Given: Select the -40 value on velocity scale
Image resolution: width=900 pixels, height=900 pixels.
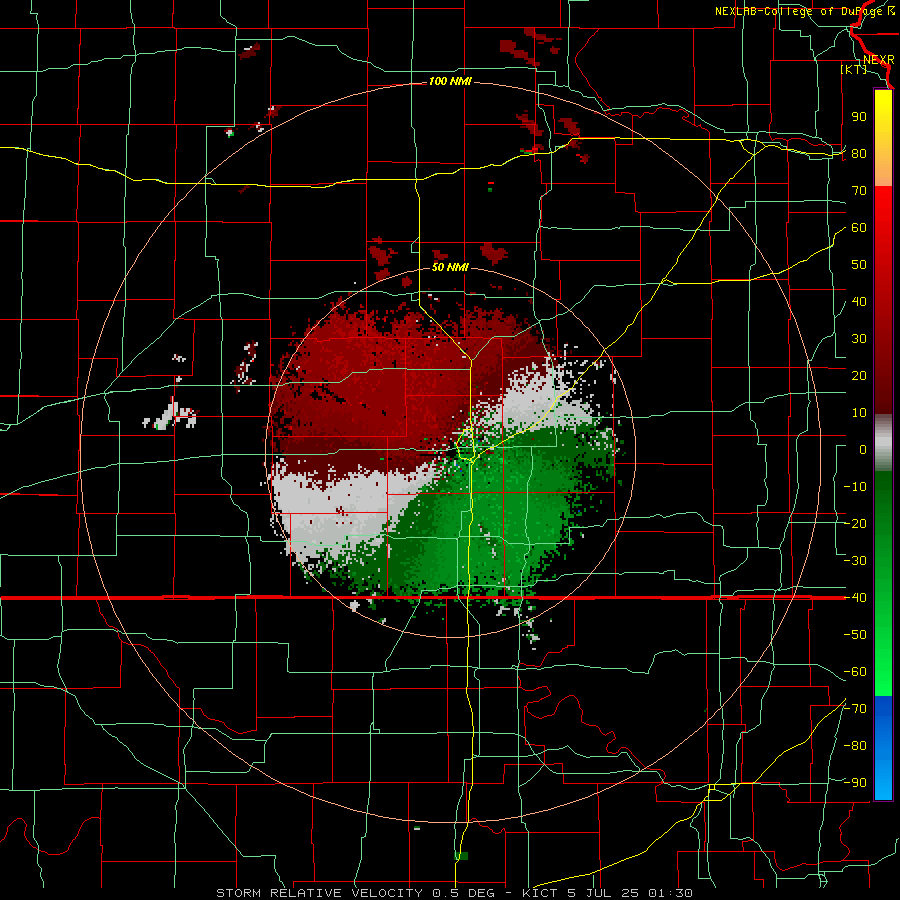Looking at the screenshot, I should 855,598.
